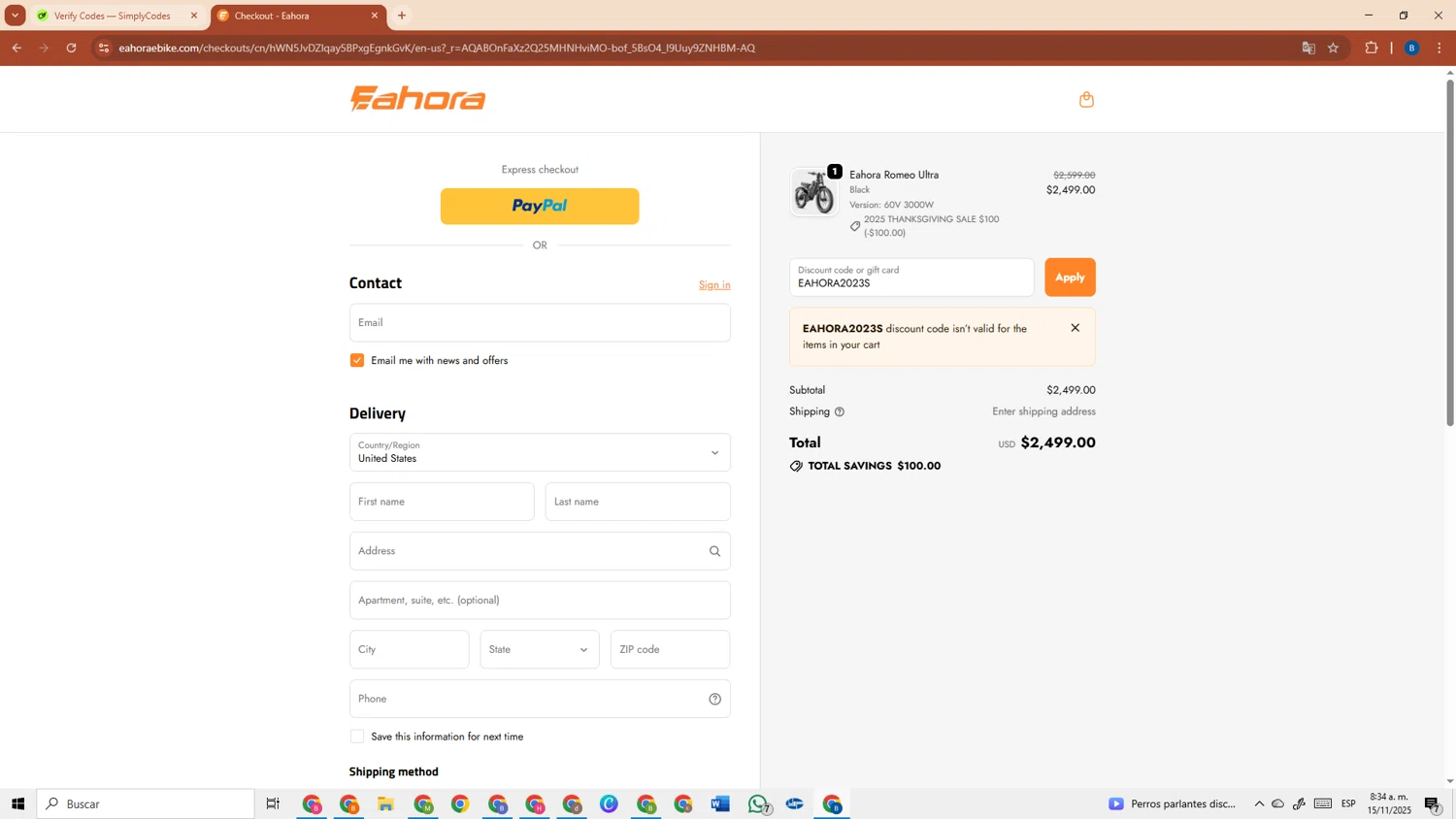The height and width of the screenshot is (819, 1456).
Task: Open the tab search dropdown arrow
Action: click(15, 16)
